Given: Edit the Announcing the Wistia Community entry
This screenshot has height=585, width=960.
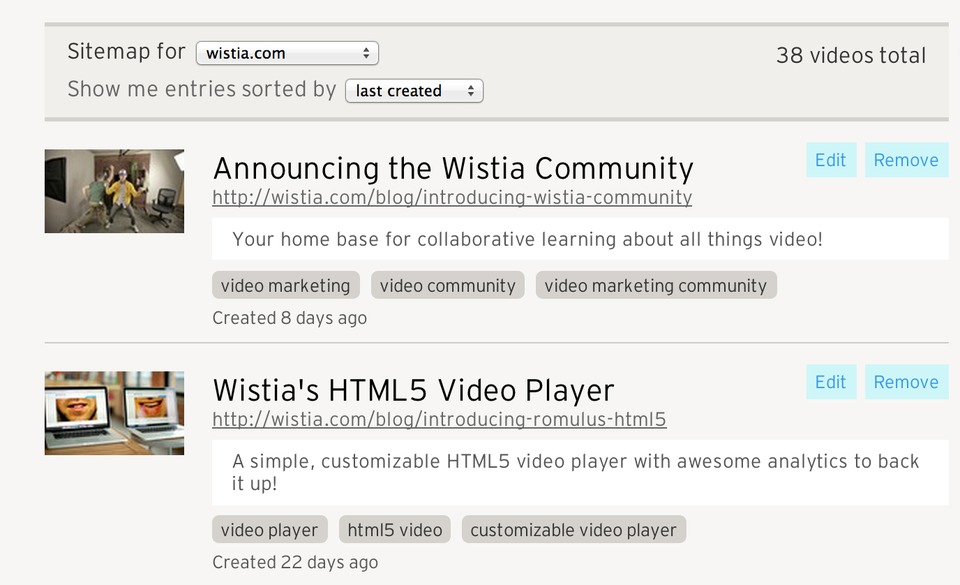Looking at the screenshot, I should click(x=831, y=160).
